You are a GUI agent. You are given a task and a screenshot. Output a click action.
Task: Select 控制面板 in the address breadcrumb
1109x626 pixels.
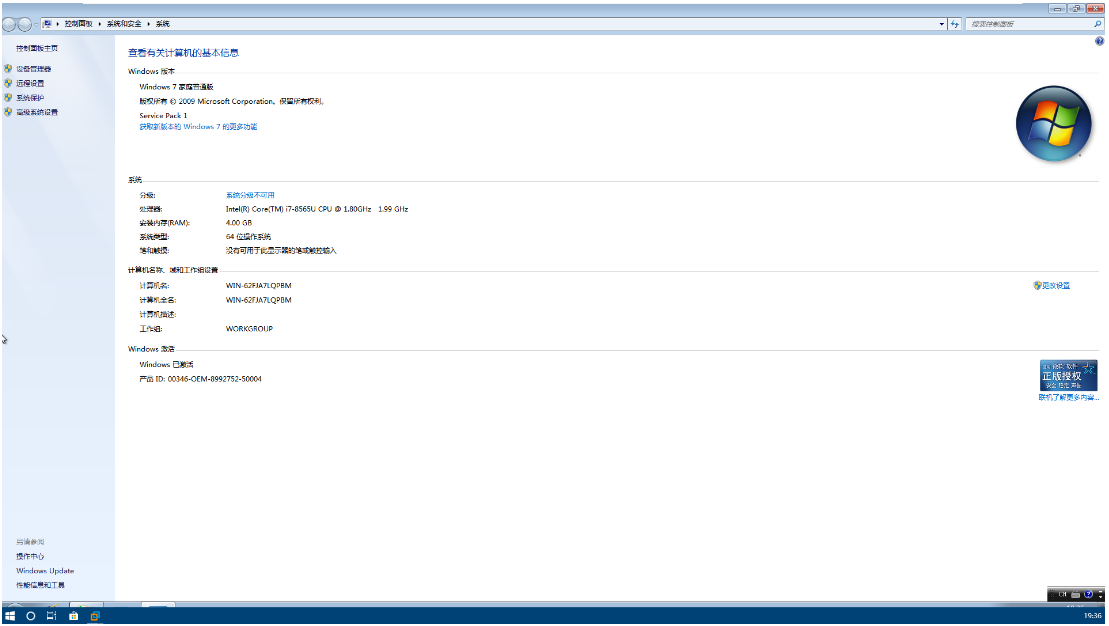[x=79, y=23]
